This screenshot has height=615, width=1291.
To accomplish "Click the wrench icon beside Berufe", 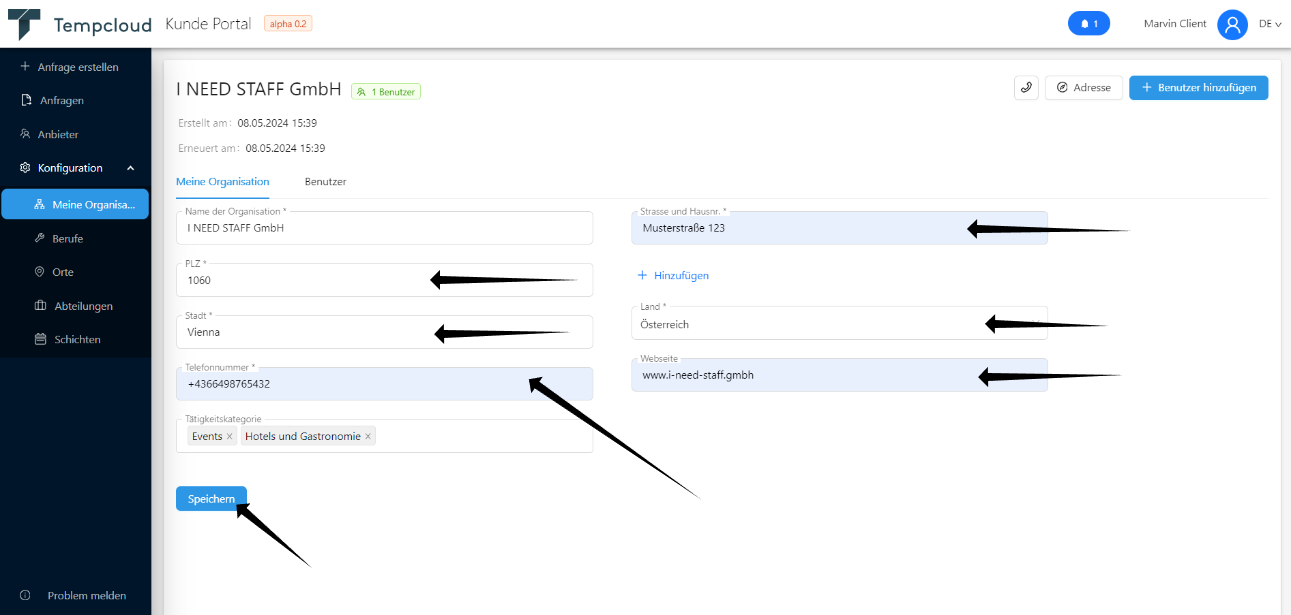I will click(x=40, y=239).
